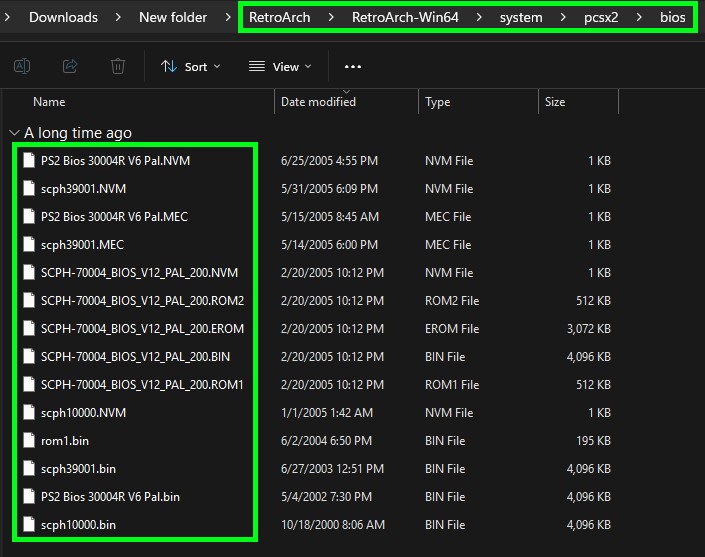Screen dimensions: 705x557
Task: Click the Rename toolbar icon
Action: [x=22, y=67]
